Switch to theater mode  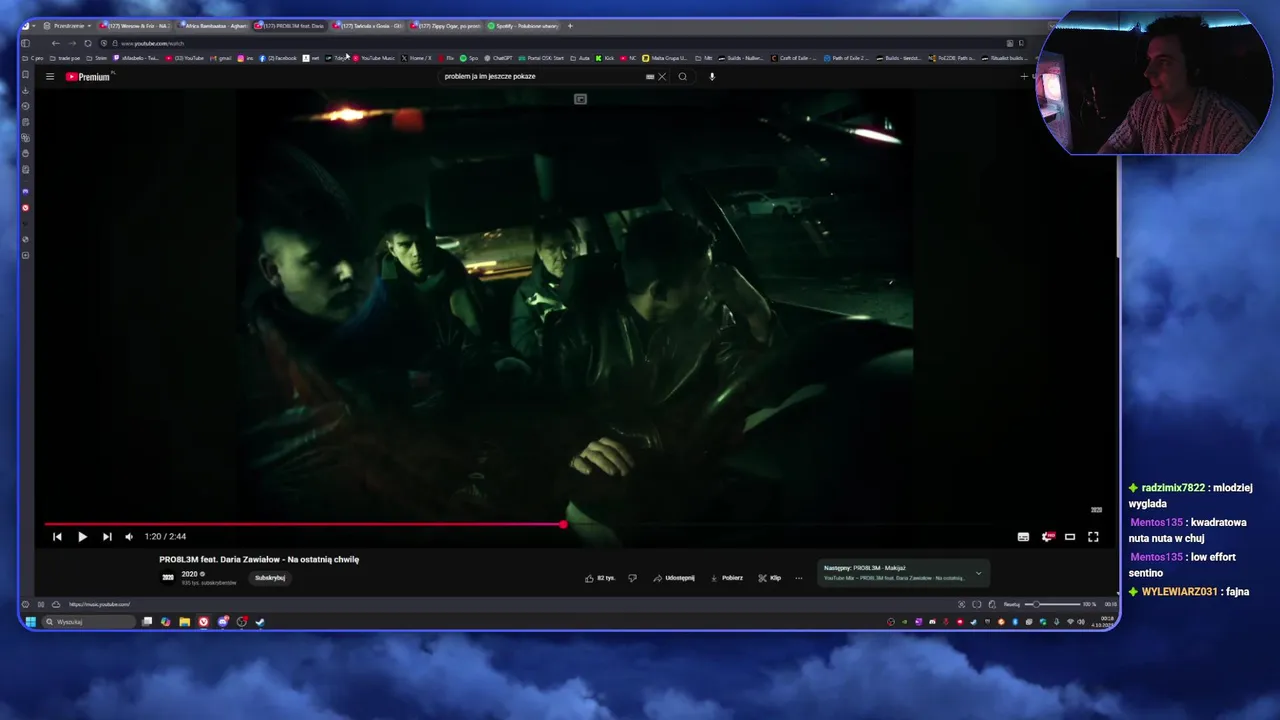coord(1070,537)
